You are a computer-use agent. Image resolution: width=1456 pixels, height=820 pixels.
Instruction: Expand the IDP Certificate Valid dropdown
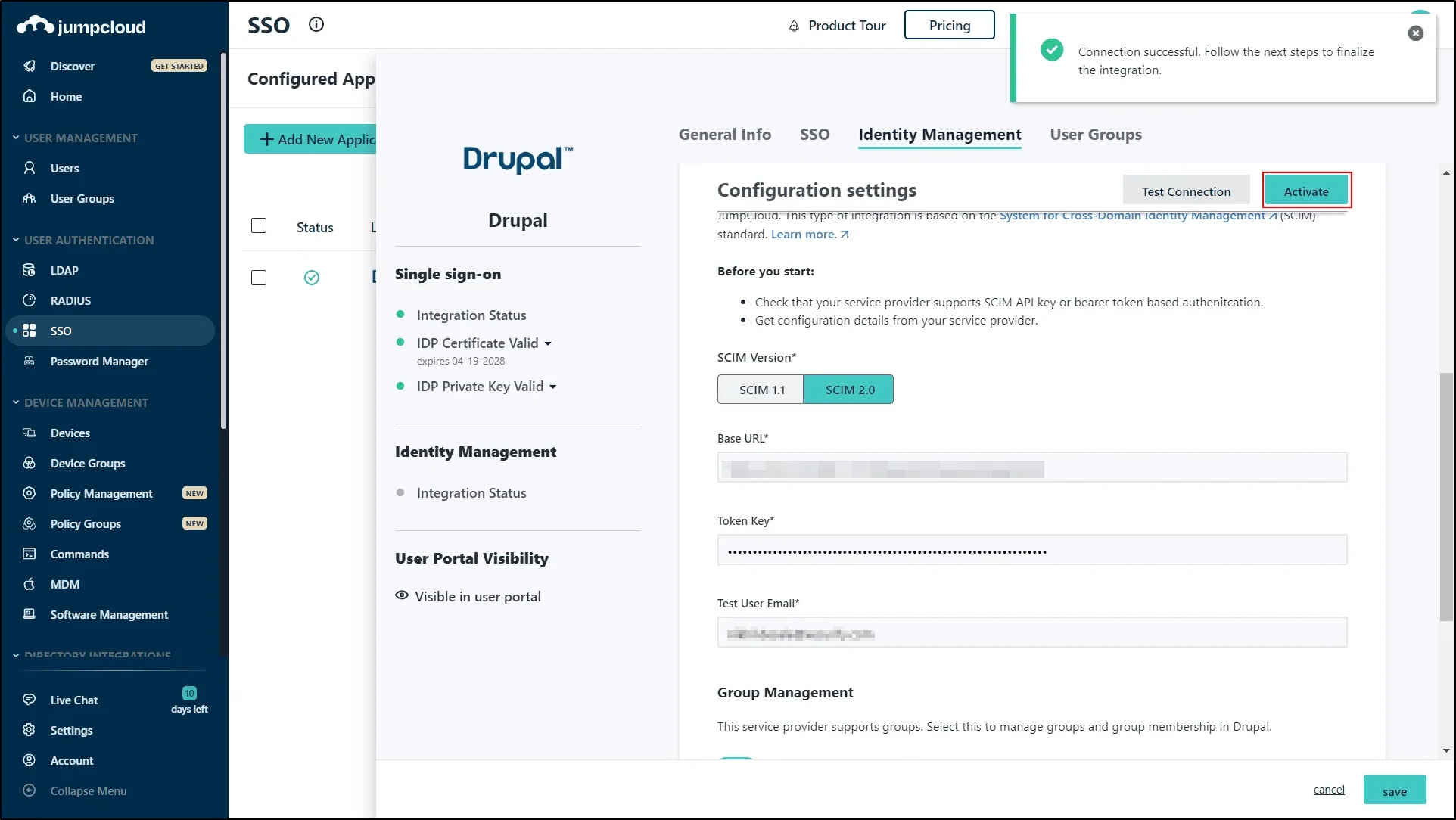coord(548,343)
